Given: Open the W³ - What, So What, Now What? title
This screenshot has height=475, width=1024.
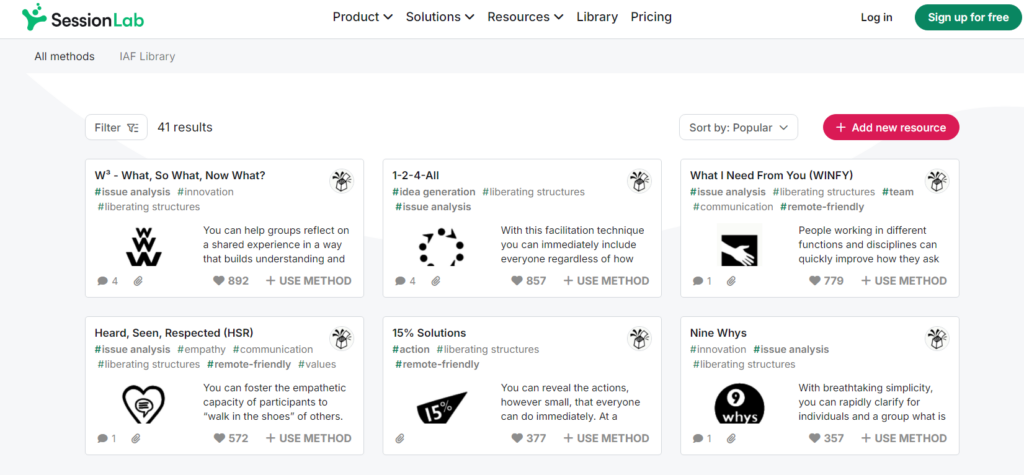Looking at the screenshot, I should pyautogui.click(x=180, y=175).
